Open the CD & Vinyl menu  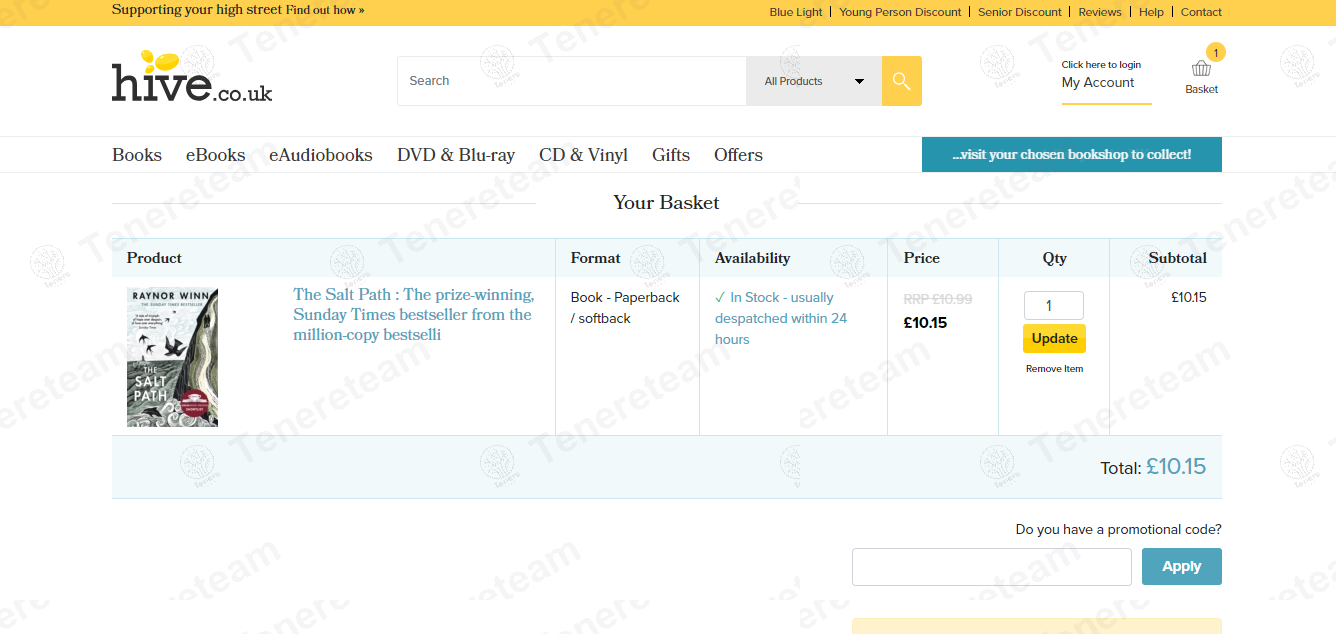pos(583,155)
